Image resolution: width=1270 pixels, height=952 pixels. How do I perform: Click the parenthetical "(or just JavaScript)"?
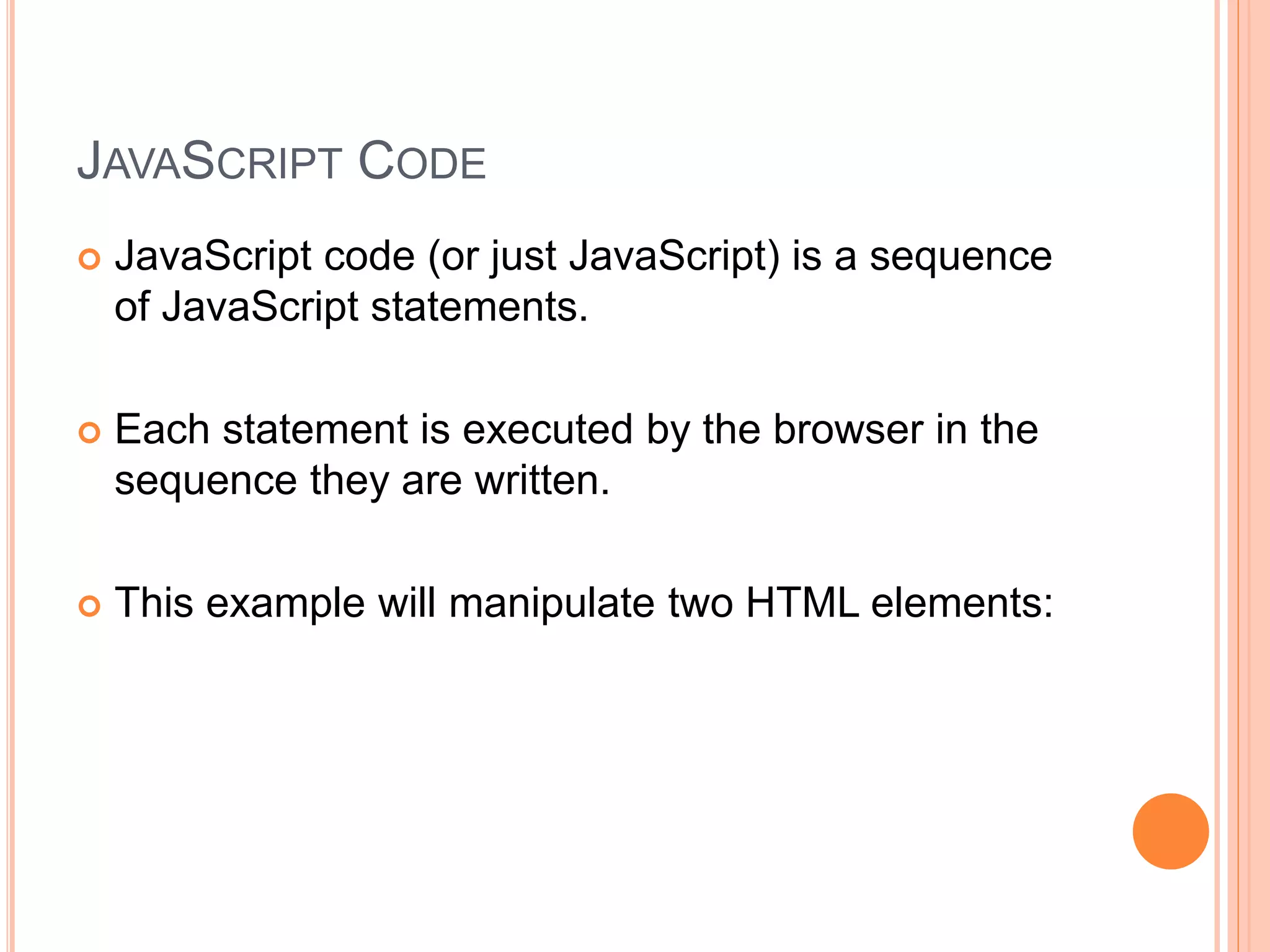click(x=603, y=257)
